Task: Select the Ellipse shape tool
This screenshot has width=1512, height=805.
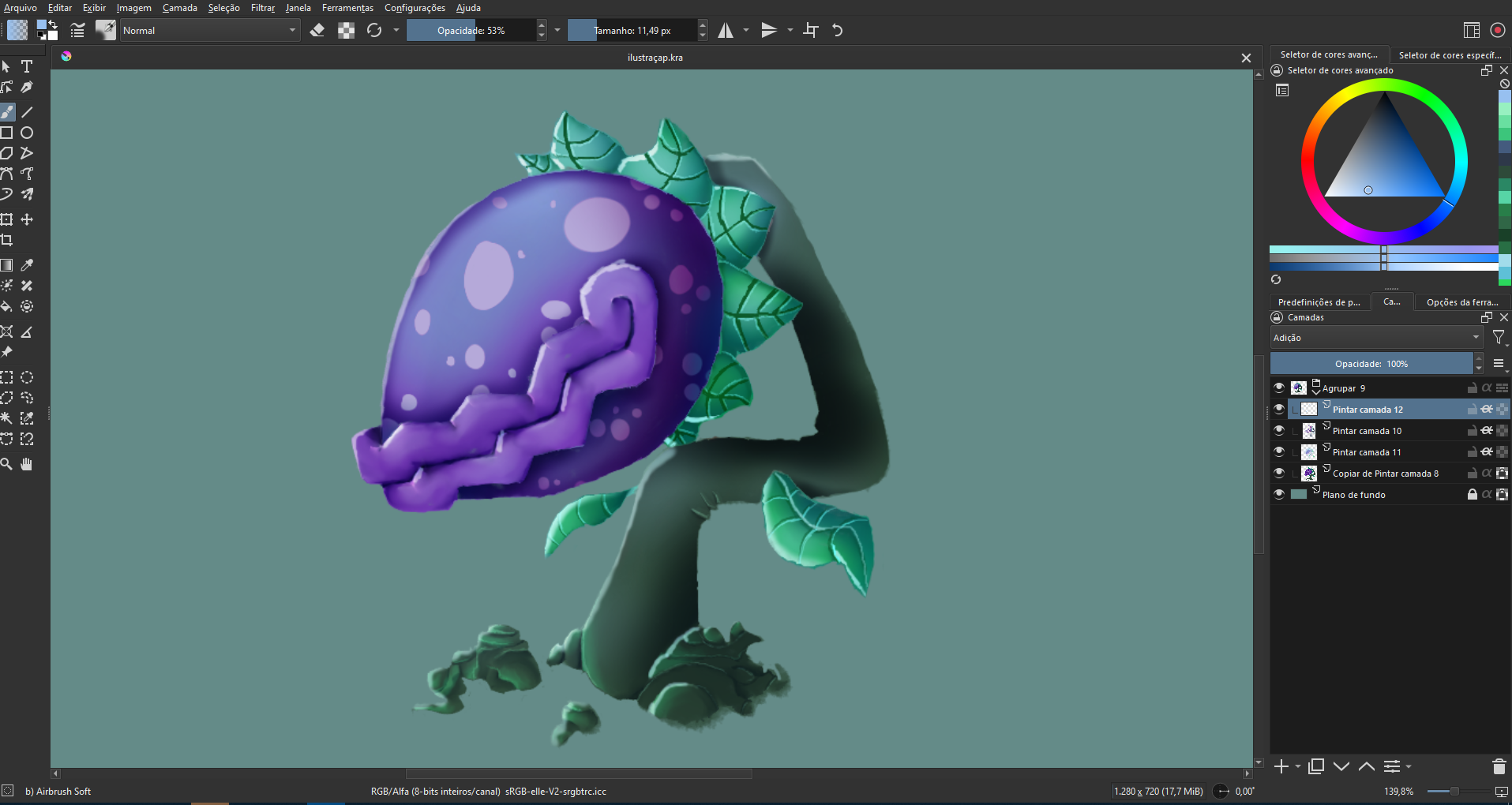Action: click(27, 133)
